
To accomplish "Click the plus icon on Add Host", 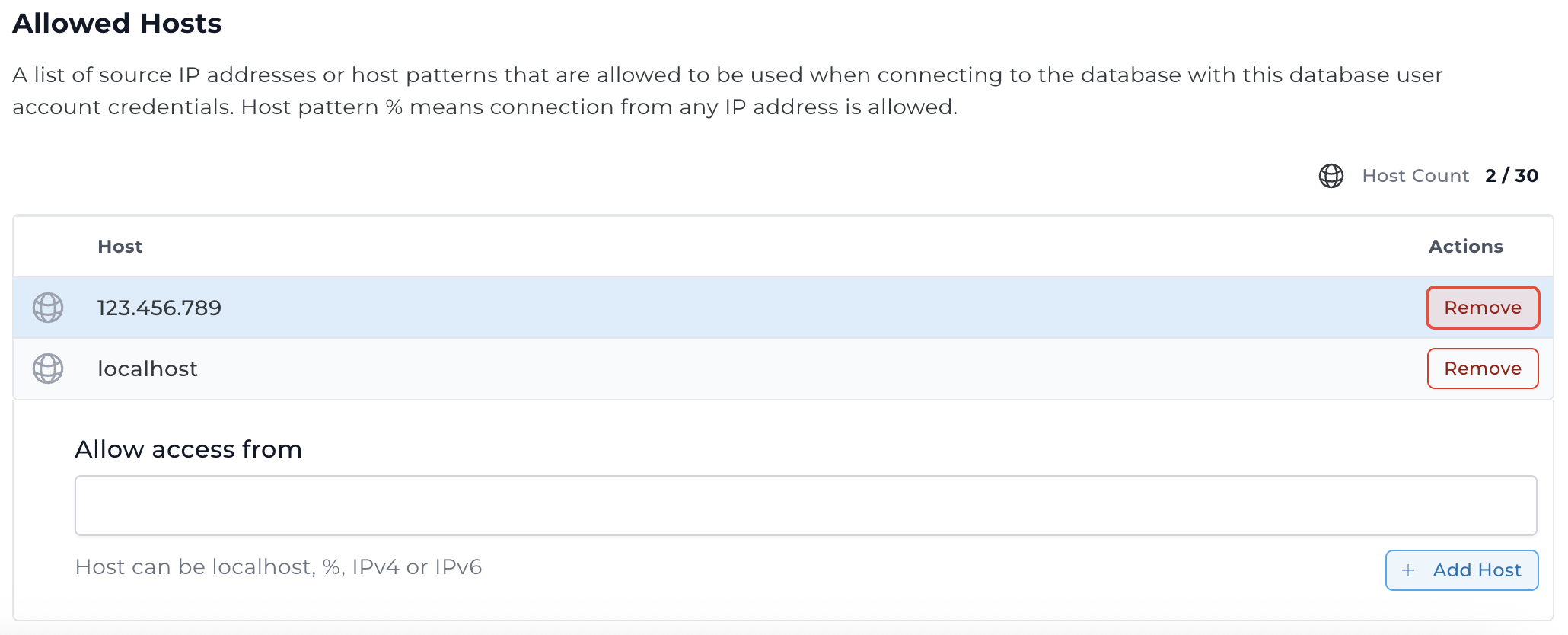I will pos(1408,570).
